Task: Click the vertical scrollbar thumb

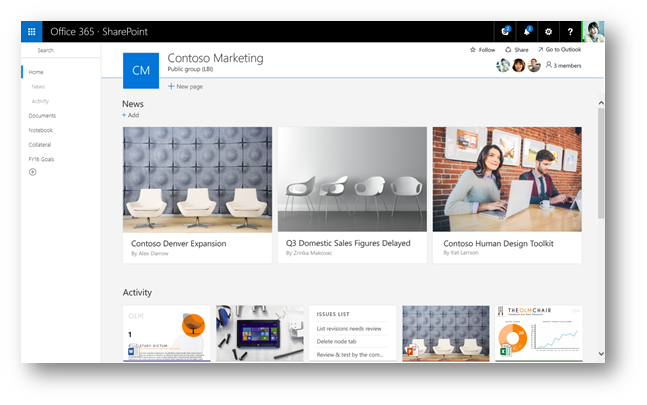Action: tap(601, 163)
